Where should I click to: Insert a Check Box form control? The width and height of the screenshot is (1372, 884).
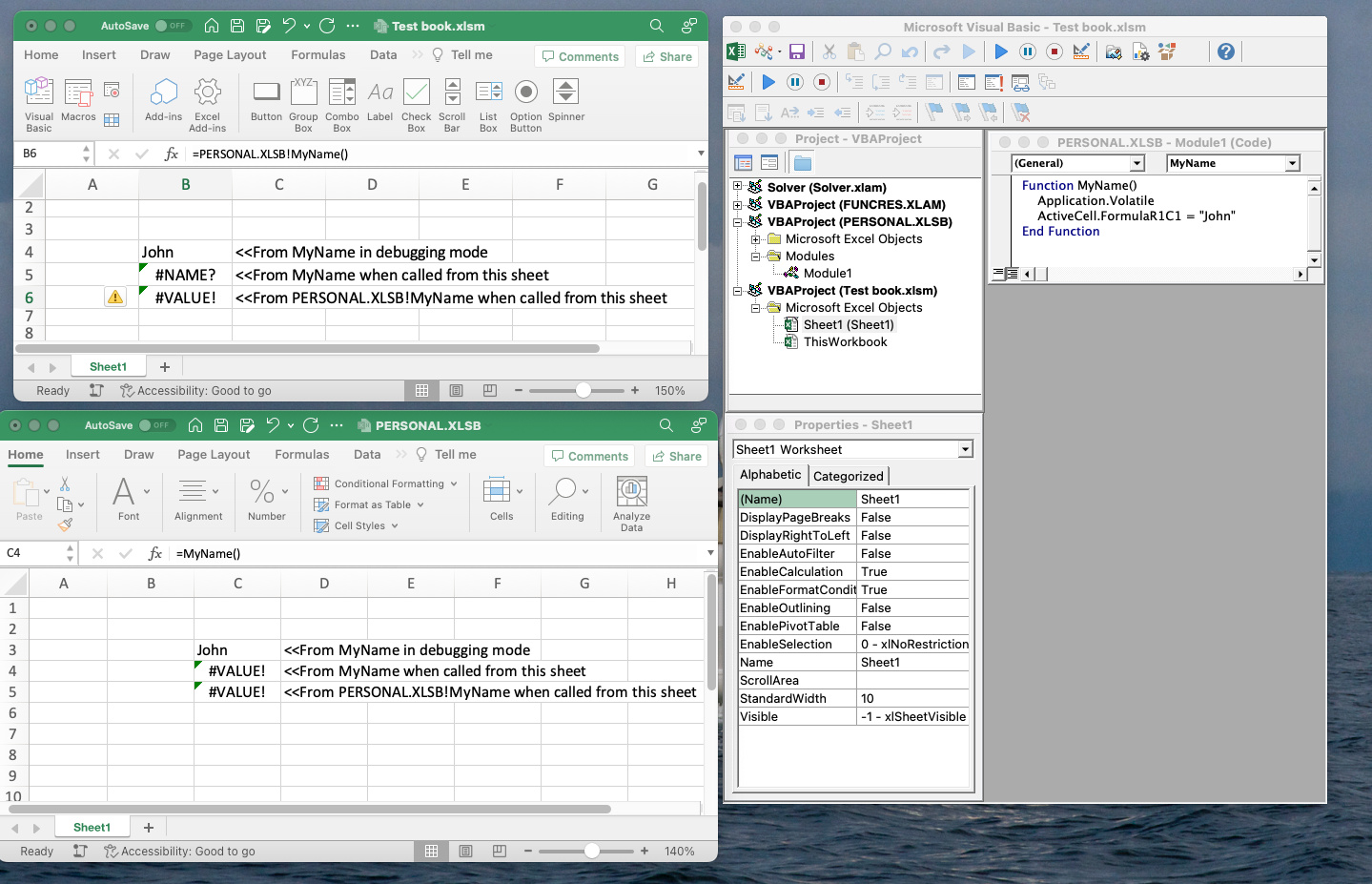coord(417,104)
